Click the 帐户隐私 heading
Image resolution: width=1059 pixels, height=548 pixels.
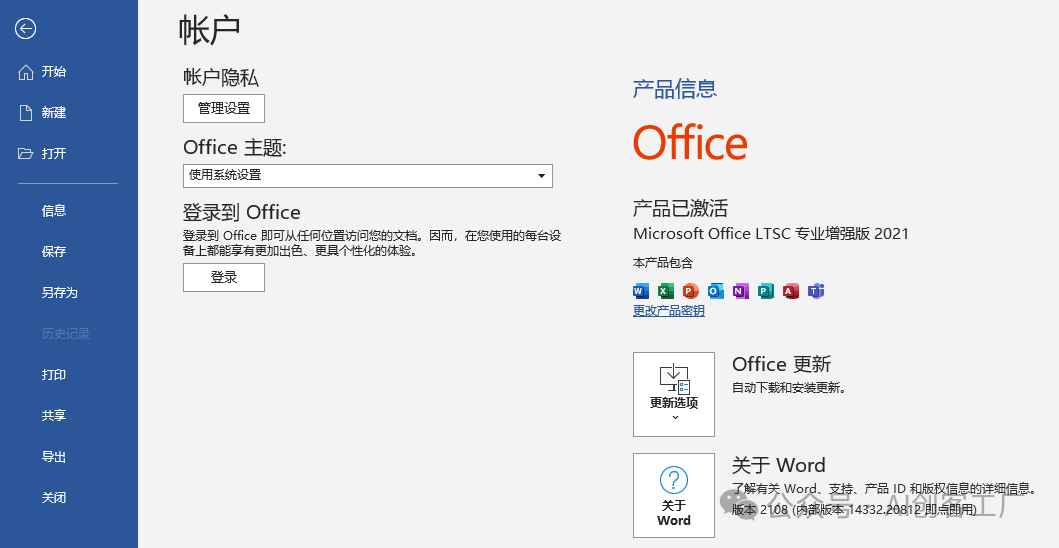(221, 78)
